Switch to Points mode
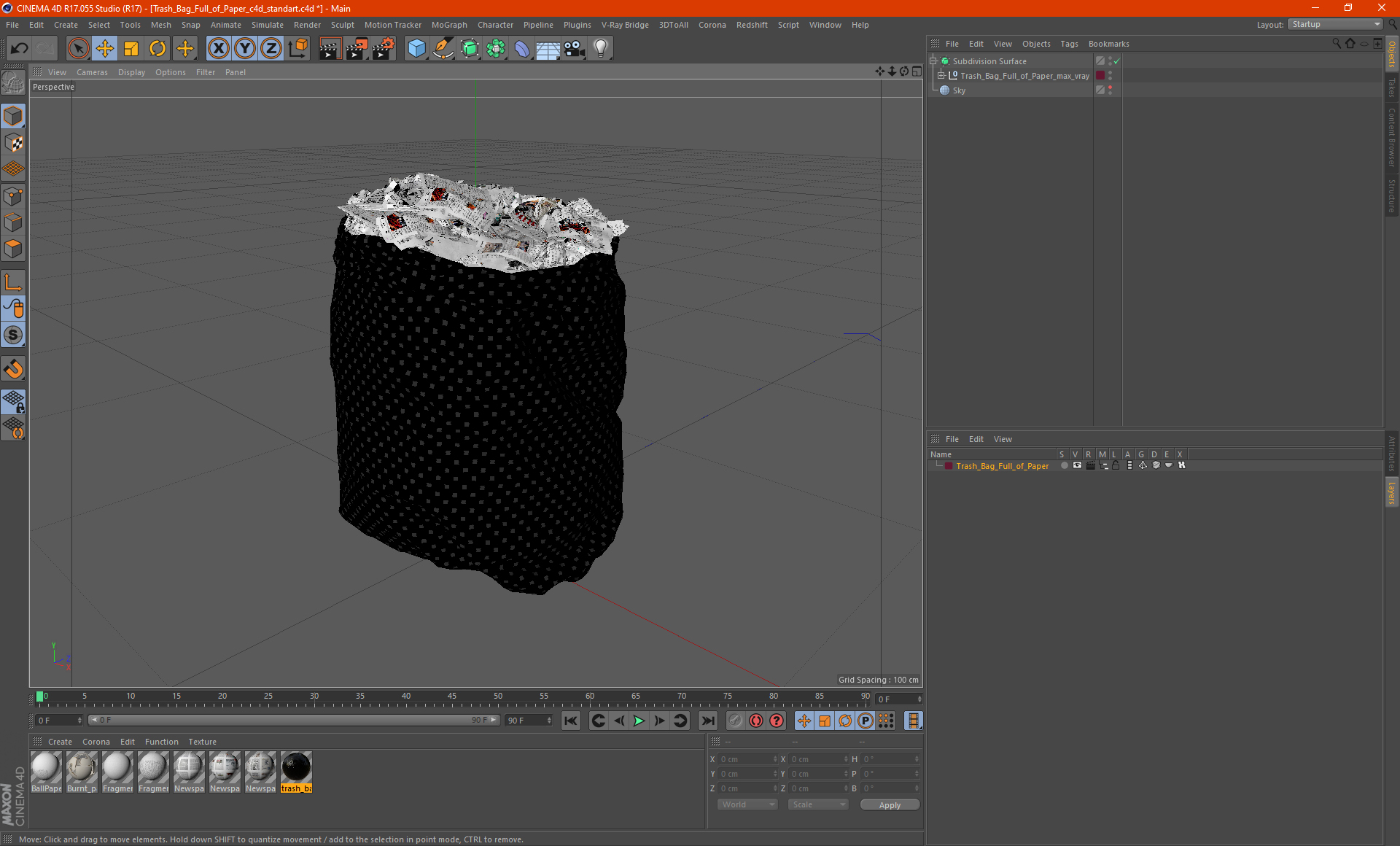This screenshot has width=1400, height=846. click(x=13, y=196)
